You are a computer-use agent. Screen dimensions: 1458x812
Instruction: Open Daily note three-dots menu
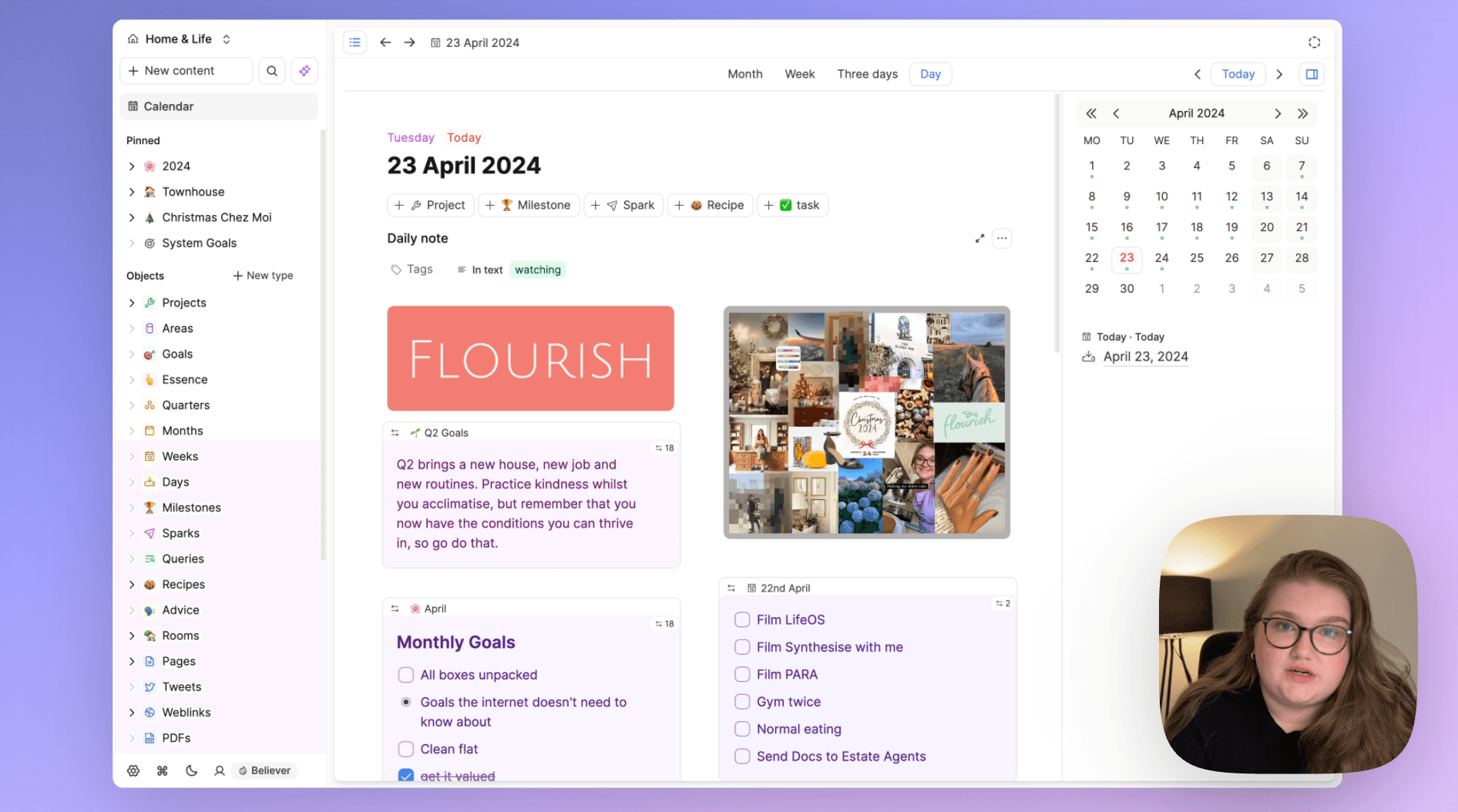point(1002,239)
